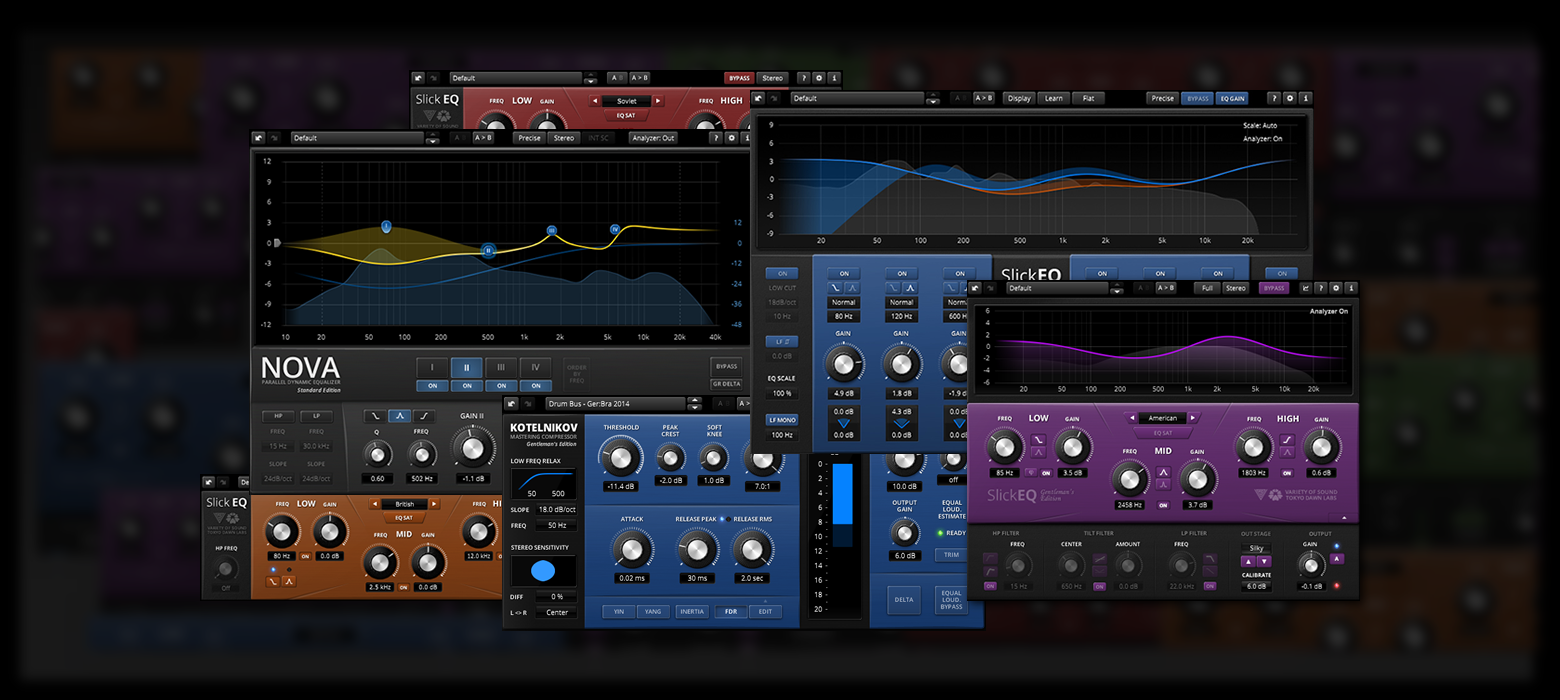Select band IV tab in NOVA

[536, 368]
